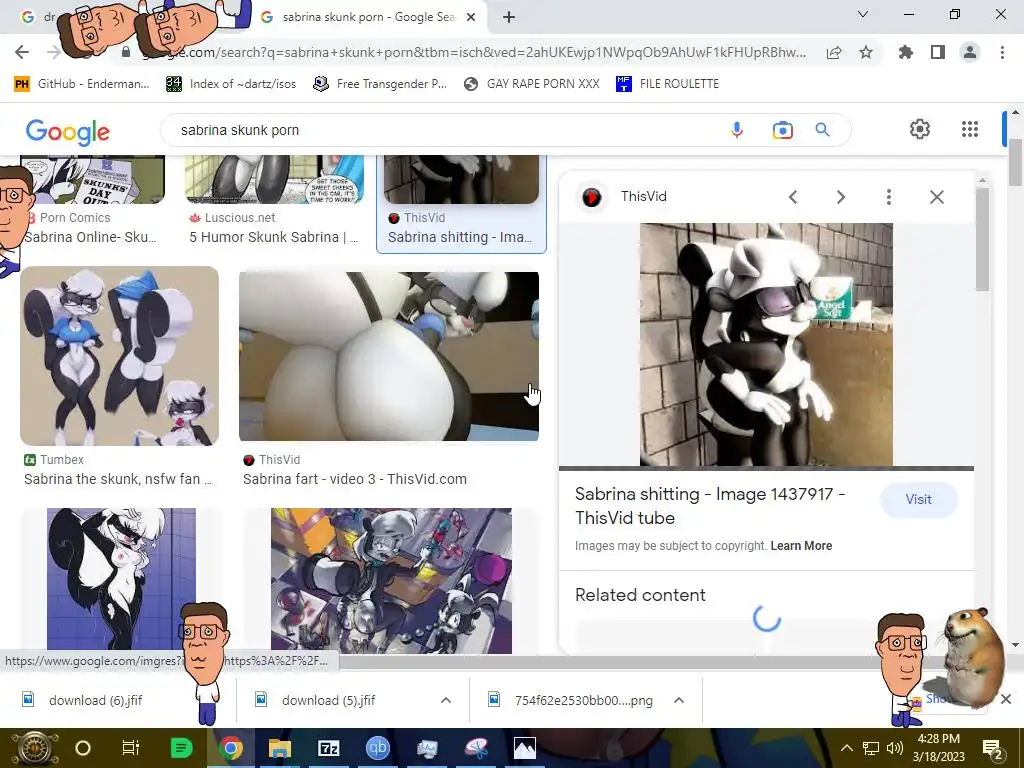Start voice search with microphone icon

(x=737, y=130)
